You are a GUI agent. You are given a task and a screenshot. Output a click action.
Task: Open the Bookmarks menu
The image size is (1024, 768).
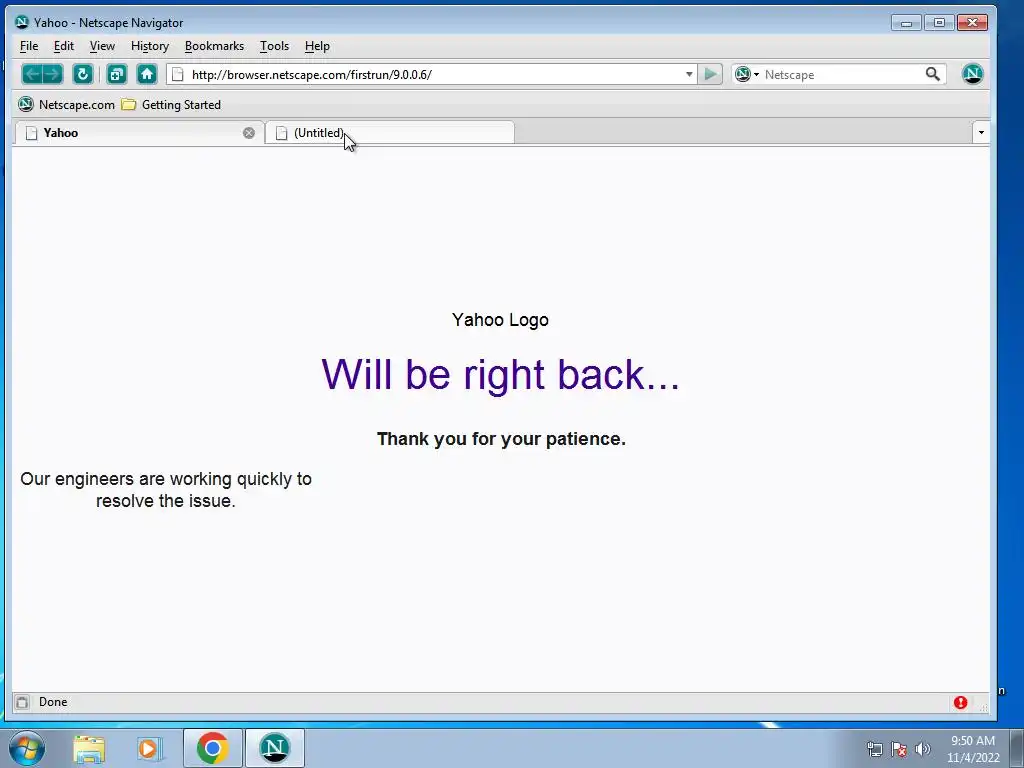tap(214, 46)
